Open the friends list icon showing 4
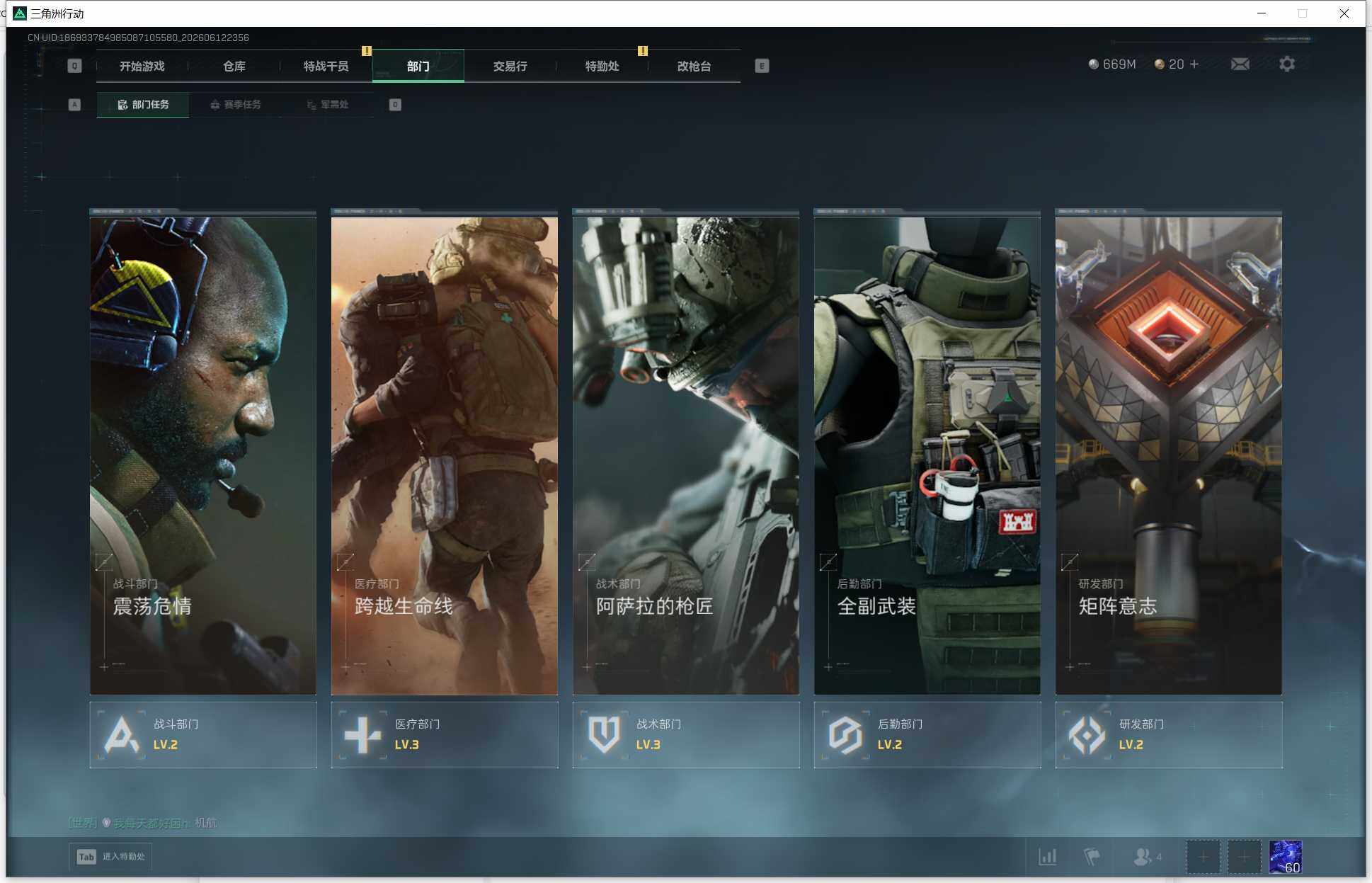Image resolution: width=1372 pixels, height=883 pixels. (x=1147, y=857)
